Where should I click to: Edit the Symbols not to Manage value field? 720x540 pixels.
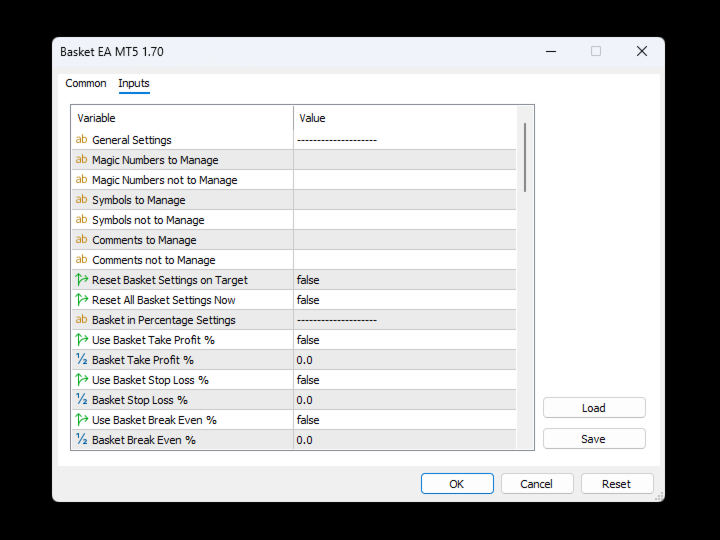[405, 219]
